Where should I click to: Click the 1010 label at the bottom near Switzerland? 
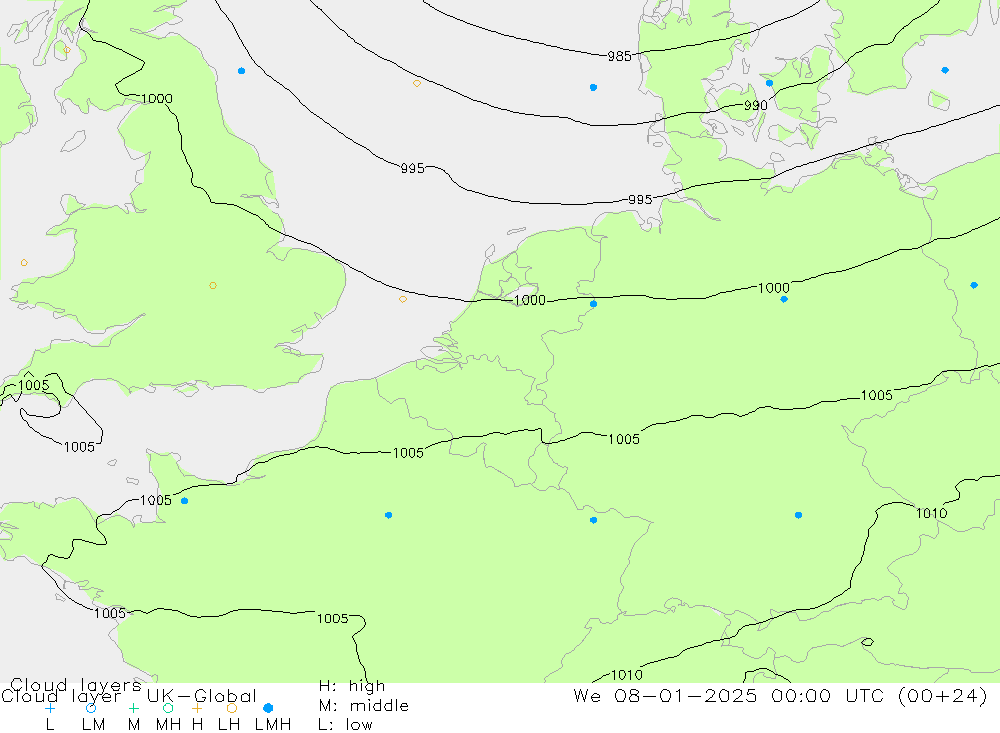627,675
